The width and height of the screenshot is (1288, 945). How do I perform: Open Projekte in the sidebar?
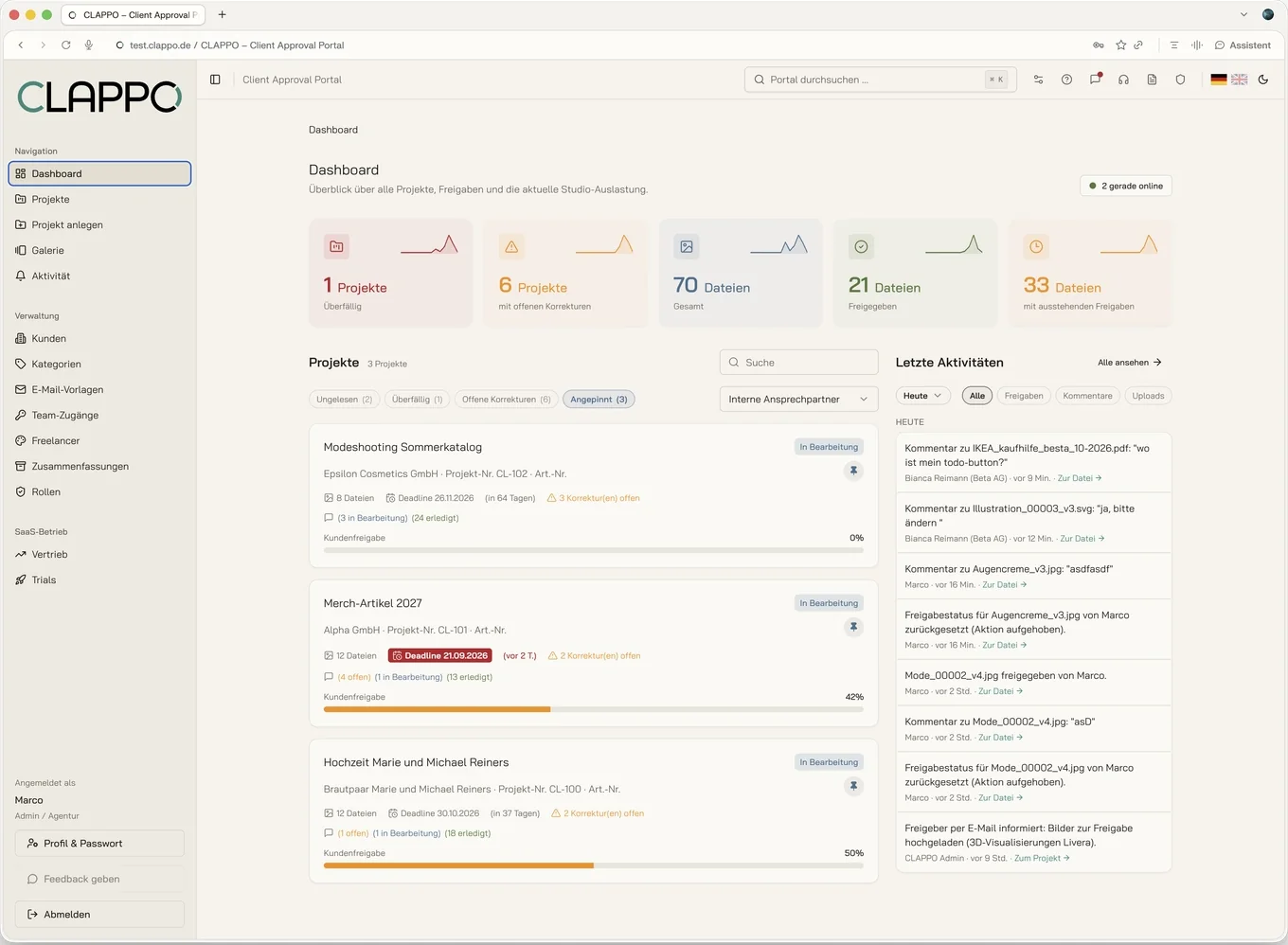pyautogui.click(x=99, y=200)
